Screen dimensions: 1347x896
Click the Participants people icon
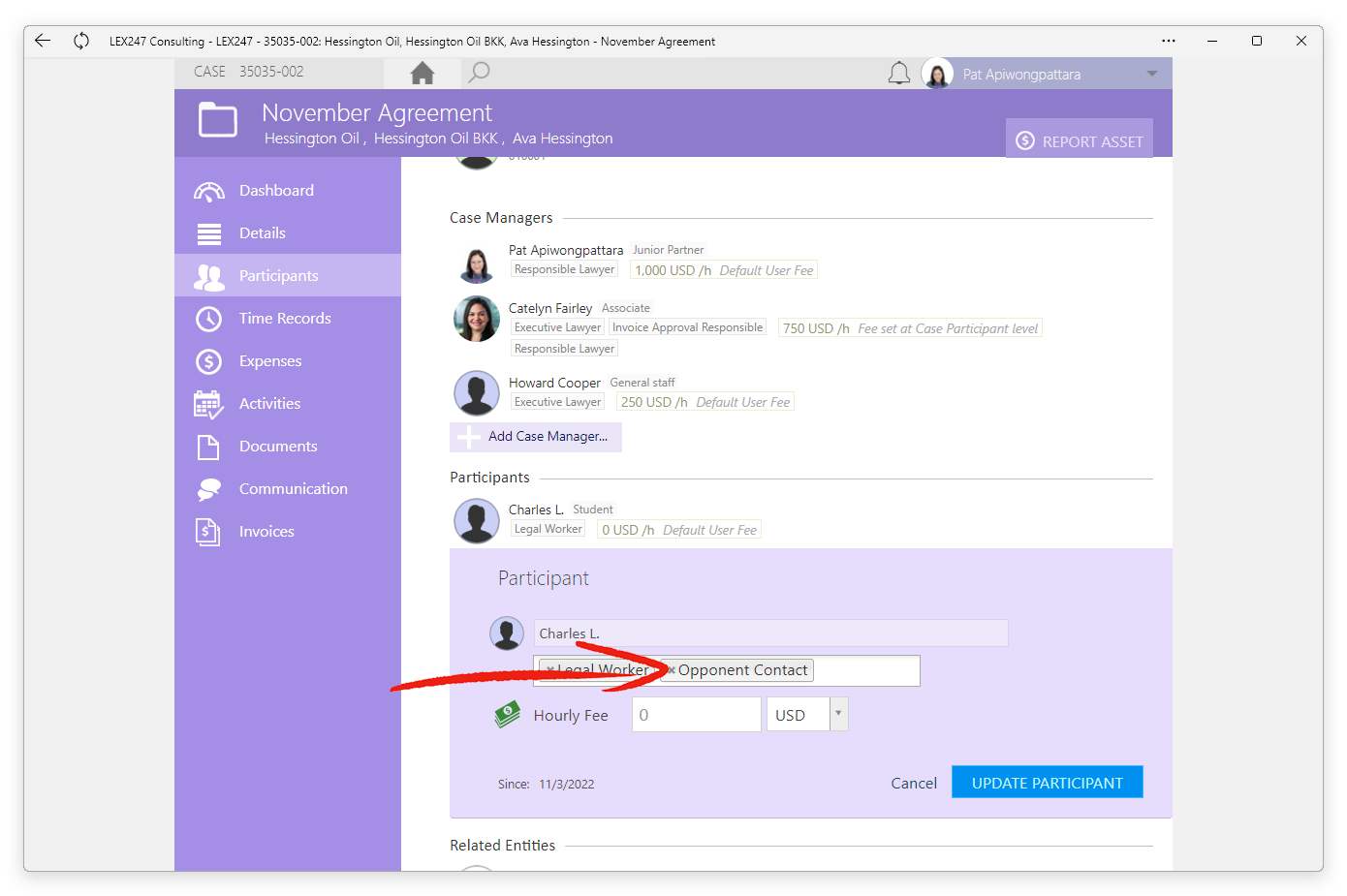point(209,276)
